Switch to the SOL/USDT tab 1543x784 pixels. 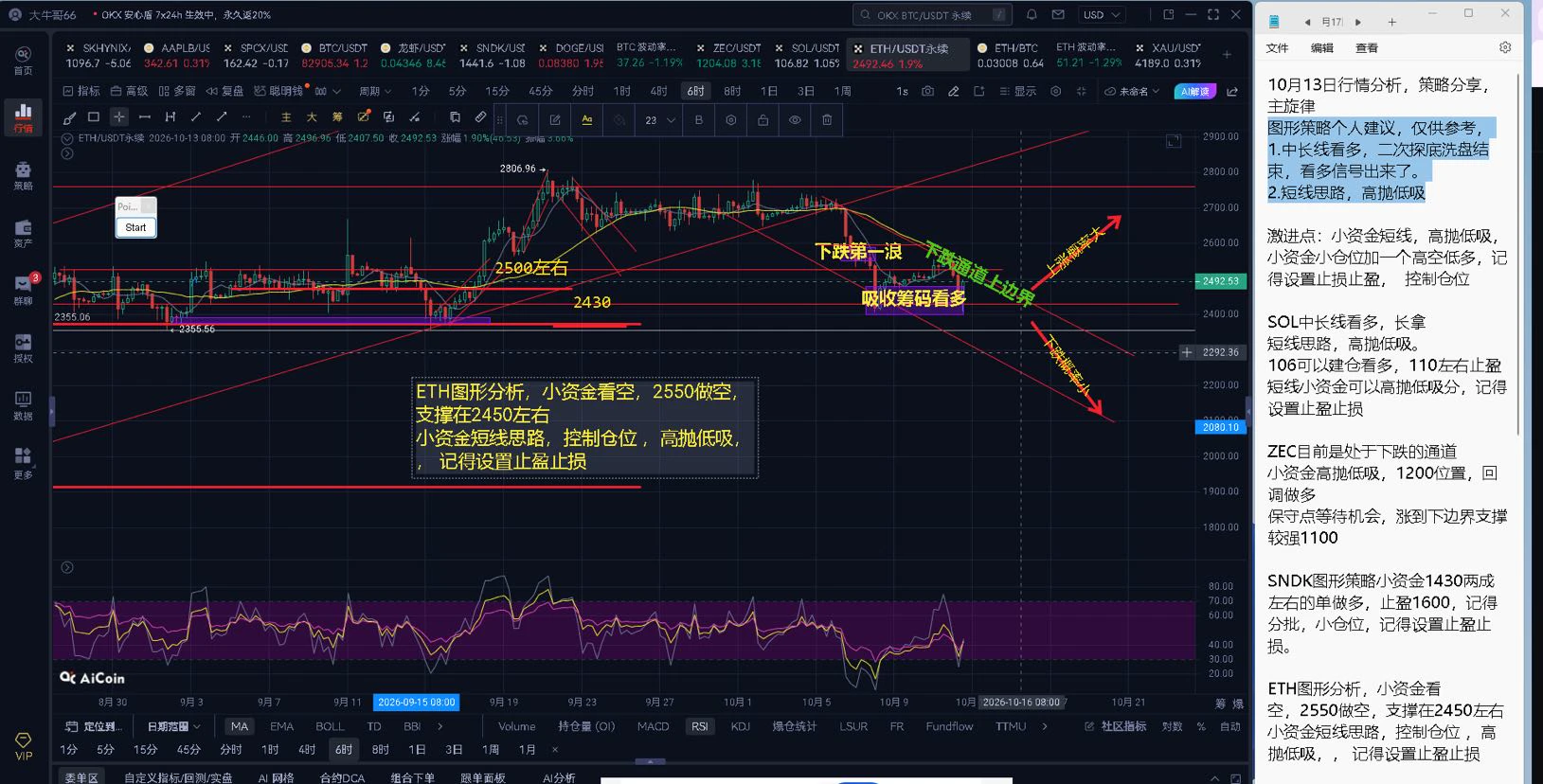tap(806, 55)
